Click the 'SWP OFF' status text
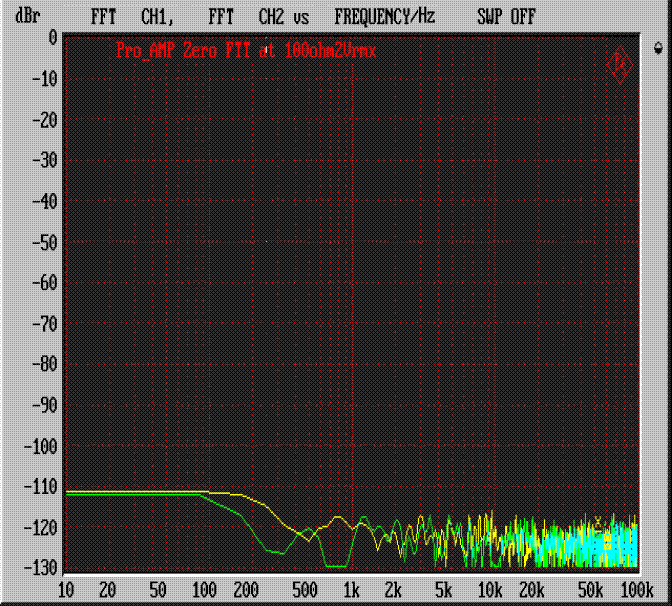This screenshot has height=606, width=672. click(x=507, y=17)
